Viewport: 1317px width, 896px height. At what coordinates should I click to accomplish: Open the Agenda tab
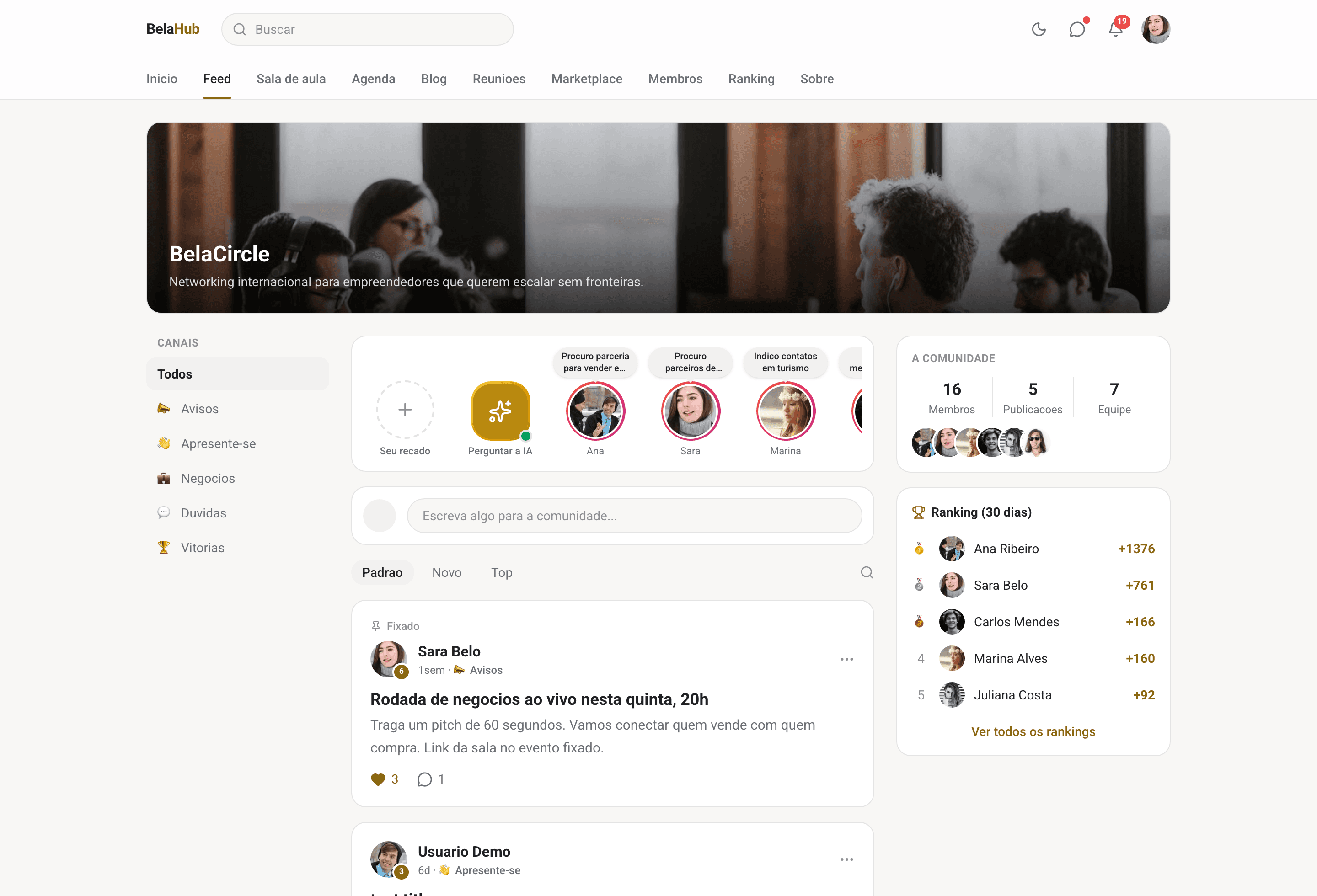[374, 79]
